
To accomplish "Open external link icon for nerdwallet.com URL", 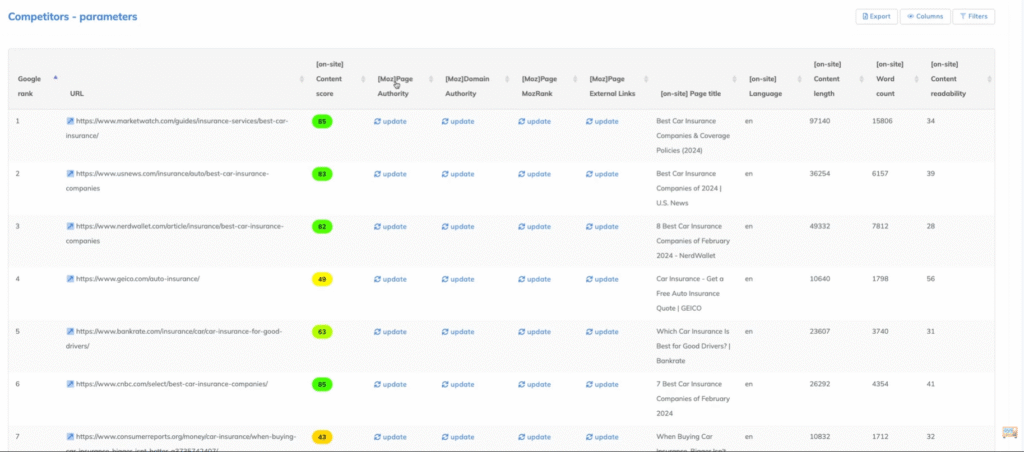I will point(70,226).
